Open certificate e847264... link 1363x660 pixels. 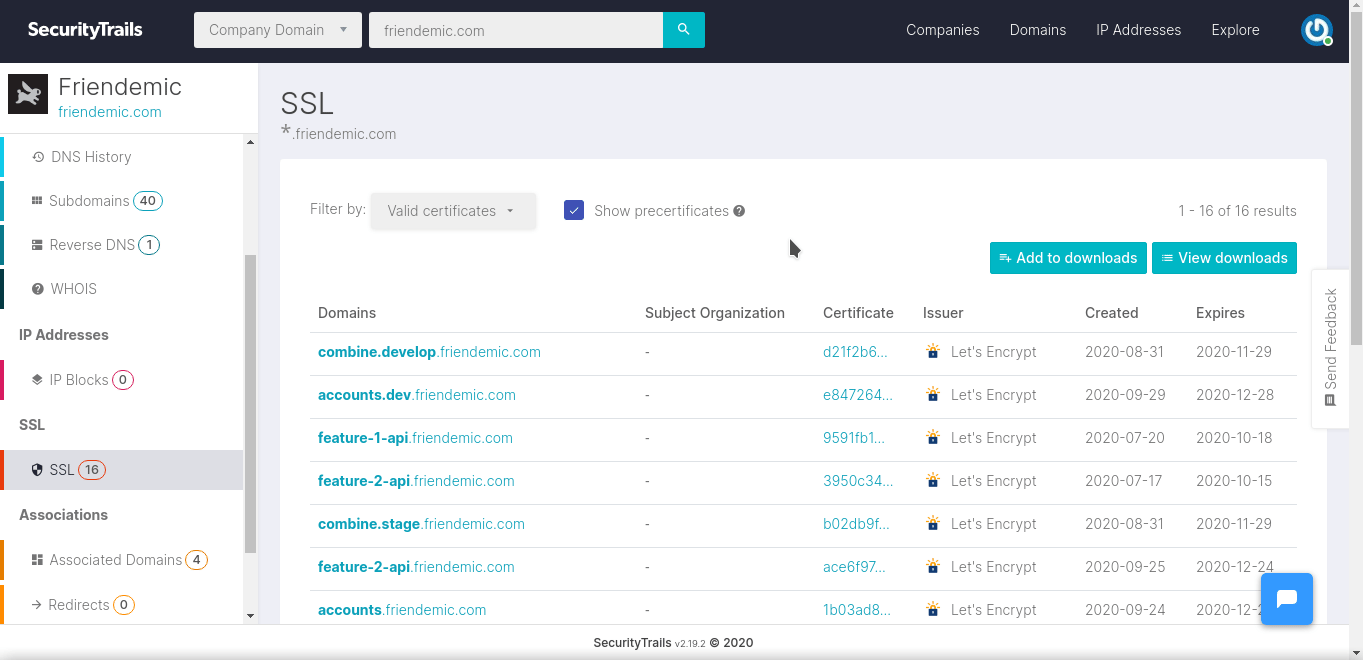pyautogui.click(x=858, y=395)
